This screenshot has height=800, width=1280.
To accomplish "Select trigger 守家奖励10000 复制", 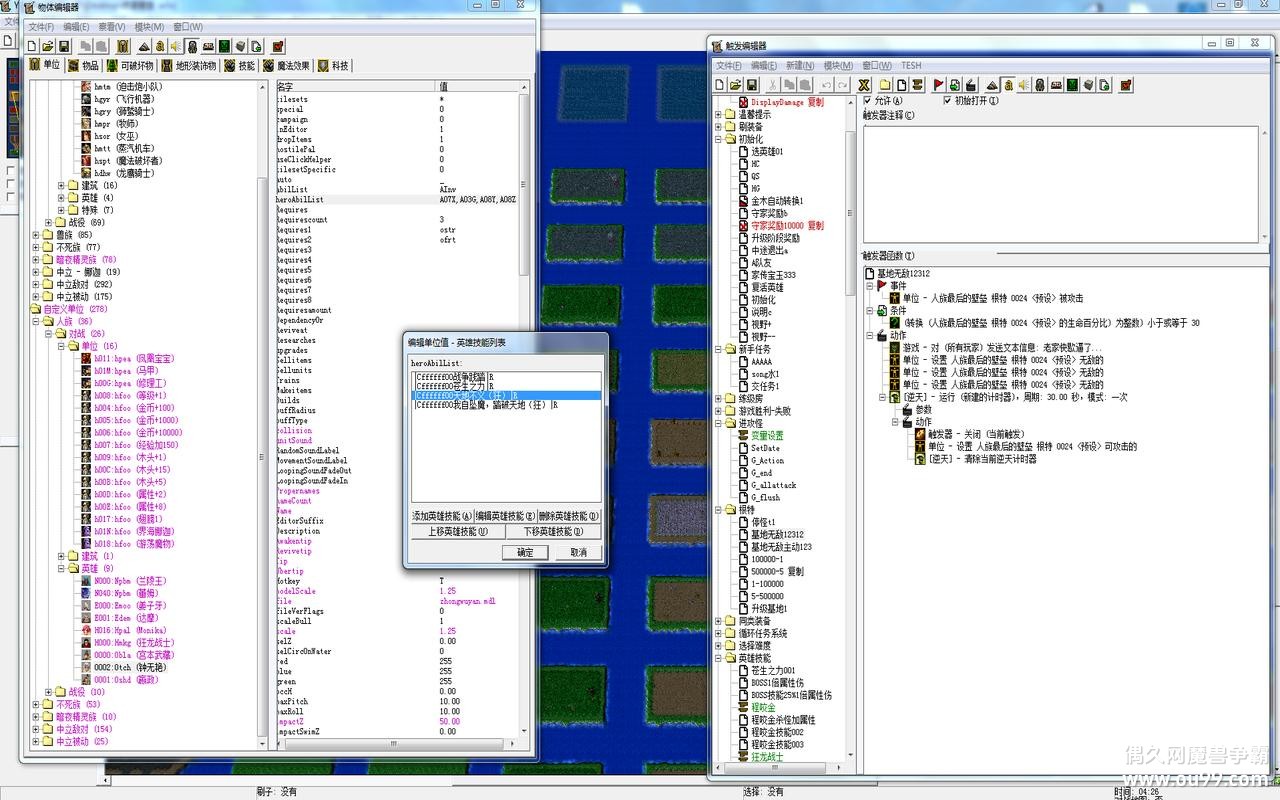I will coord(779,225).
